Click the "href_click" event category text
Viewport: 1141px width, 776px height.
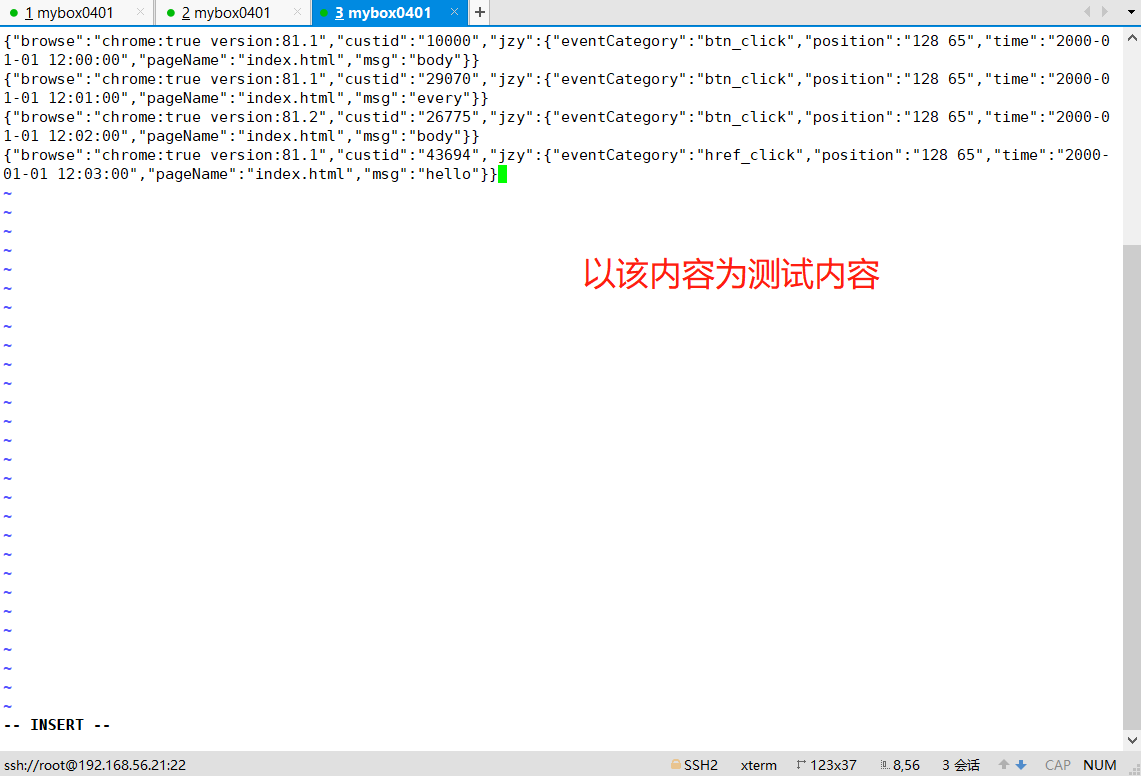coord(750,155)
